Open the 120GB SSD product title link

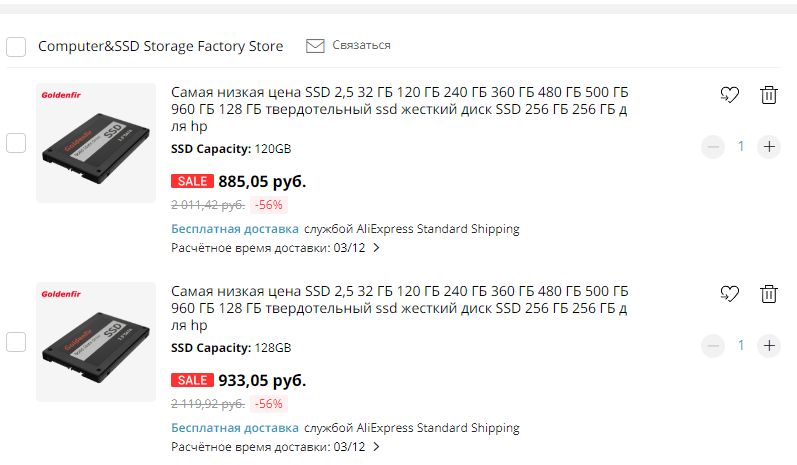[400, 108]
